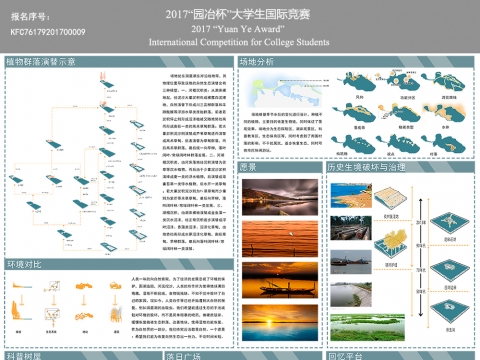This screenshot has width=480, height=360.
Task: Open the concrete embankment shoreline photo
Action: click(351, 295)
